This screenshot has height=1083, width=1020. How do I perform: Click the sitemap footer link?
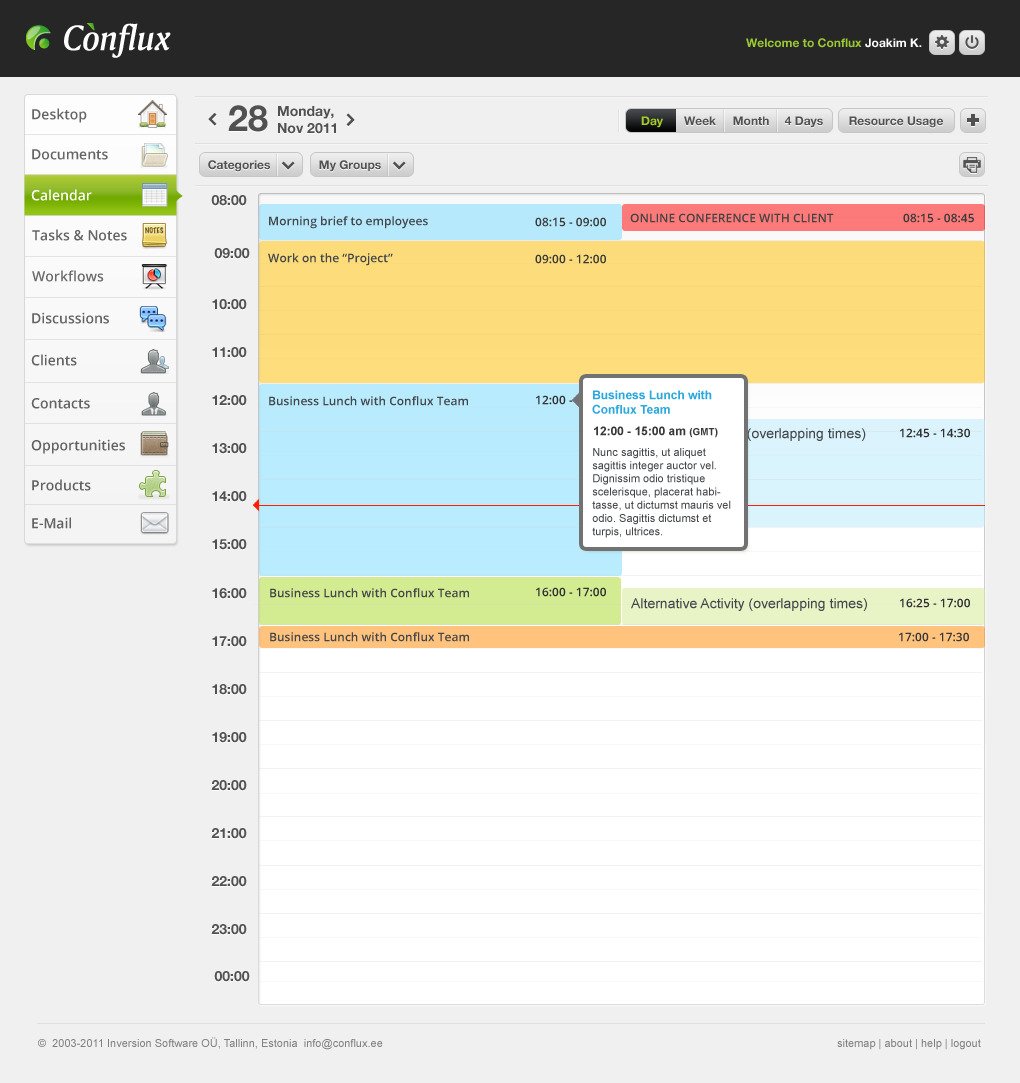tap(856, 1043)
